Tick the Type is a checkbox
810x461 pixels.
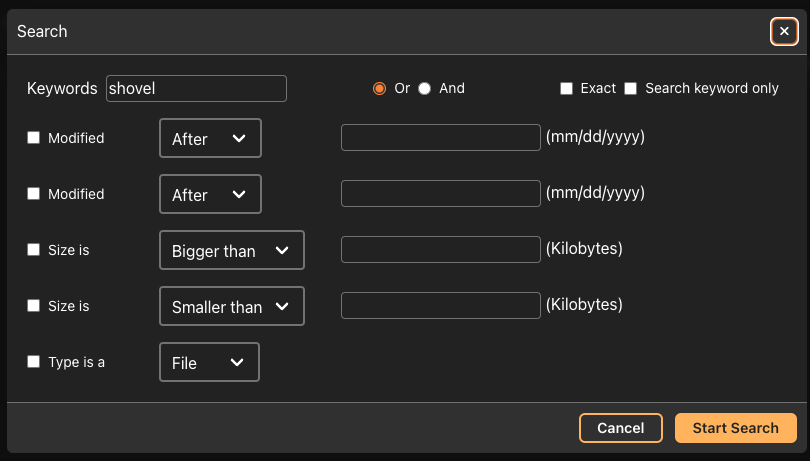(34, 361)
